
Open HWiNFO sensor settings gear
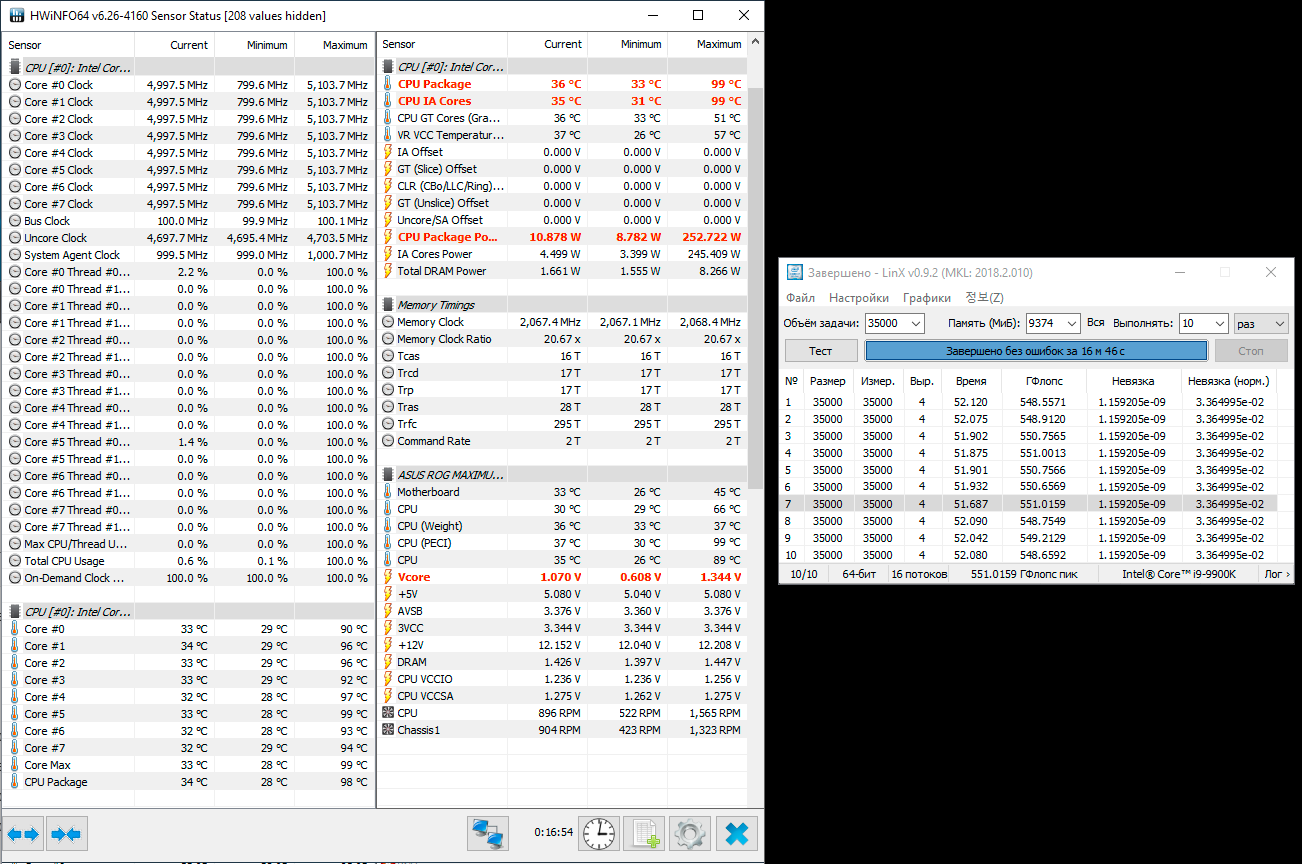point(689,833)
